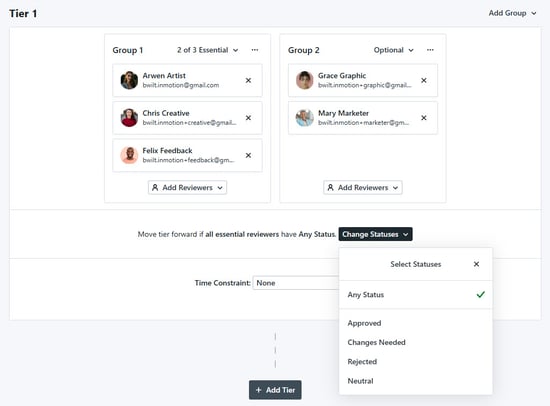Click Mary Marketer's avatar
This screenshot has width=550, height=406.
click(304, 118)
